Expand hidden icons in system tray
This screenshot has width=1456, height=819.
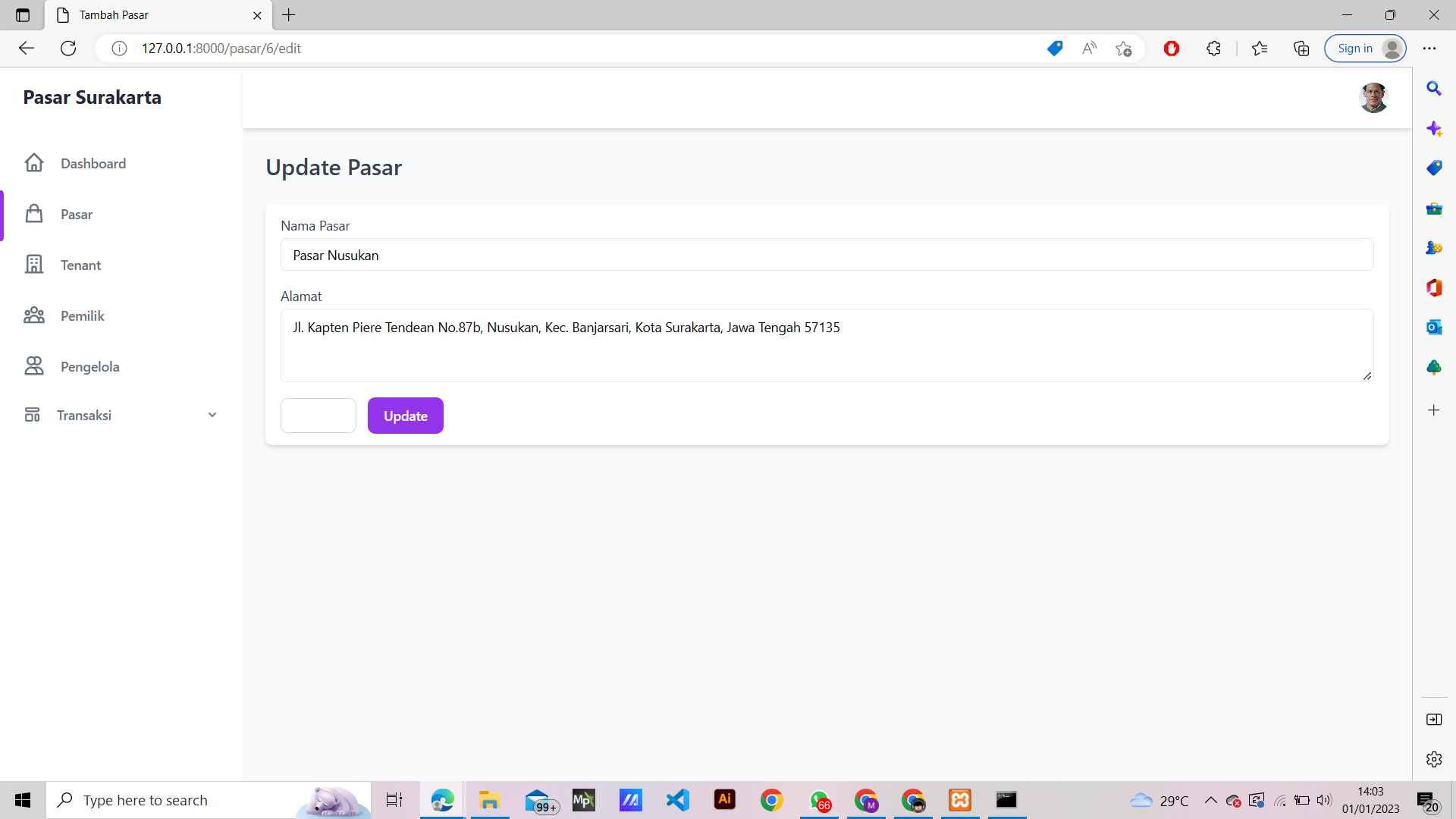(1210, 800)
